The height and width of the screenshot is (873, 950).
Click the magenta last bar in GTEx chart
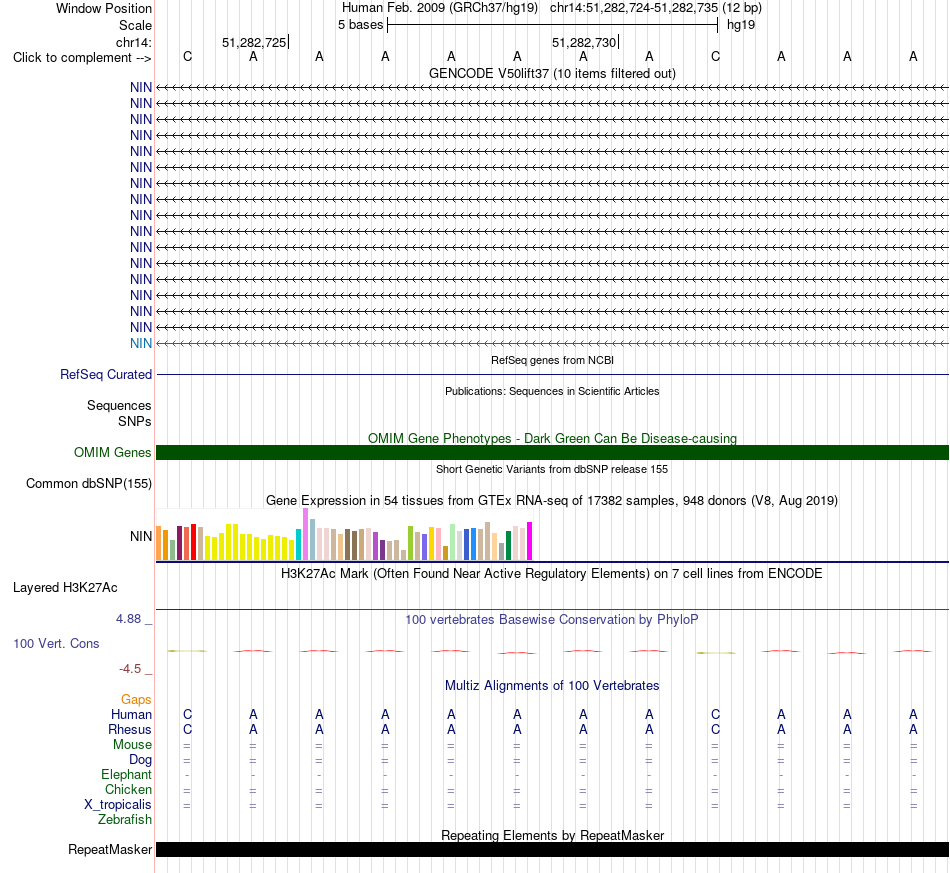tap(530, 541)
